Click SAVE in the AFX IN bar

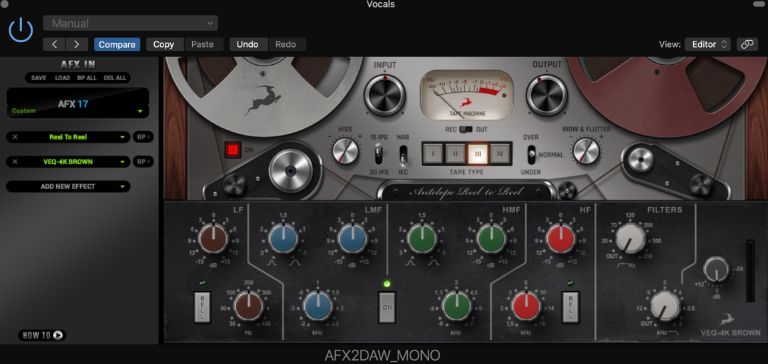[x=38, y=78]
